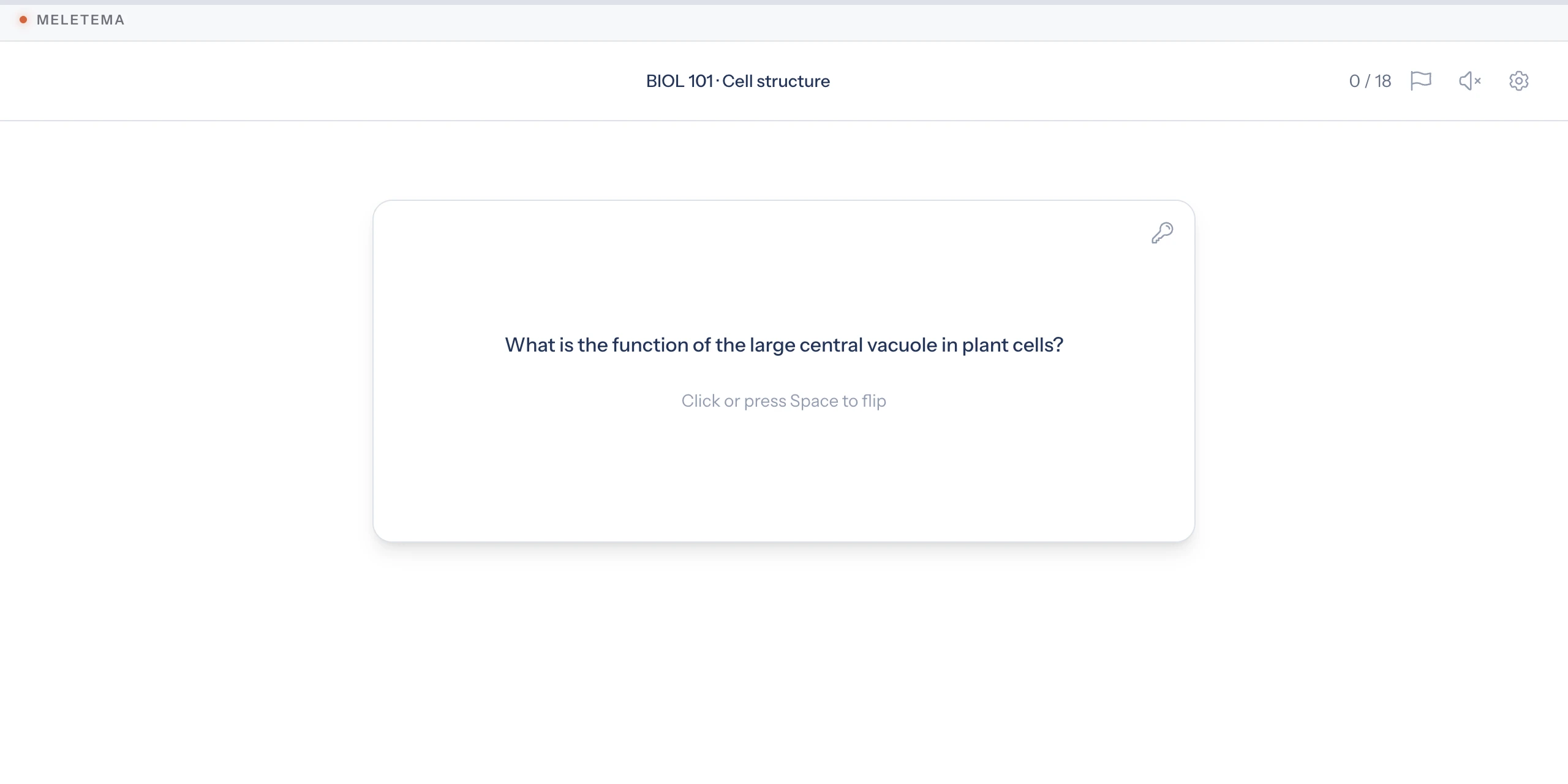Click the 0 / 18 progress counter
Image resolution: width=1568 pixels, height=784 pixels.
click(1370, 81)
